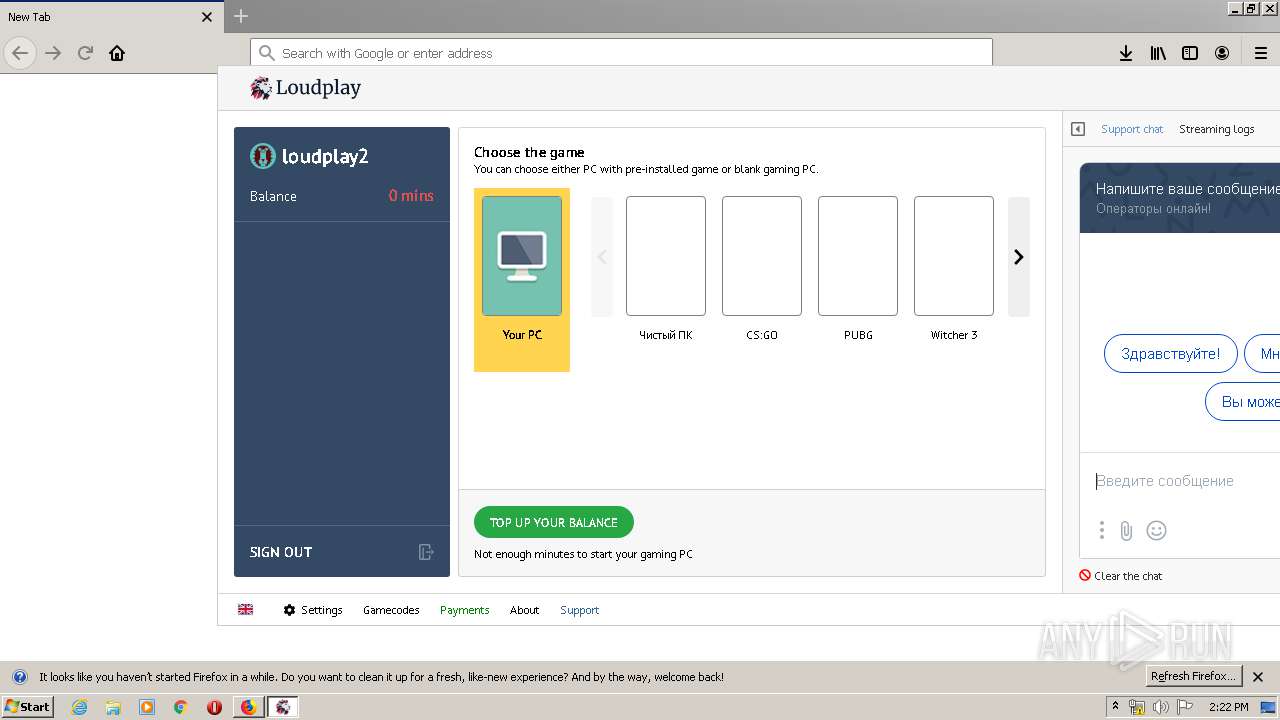Dismiss the Firefox notification bar
The image size is (1280, 720).
pos(1258,677)
